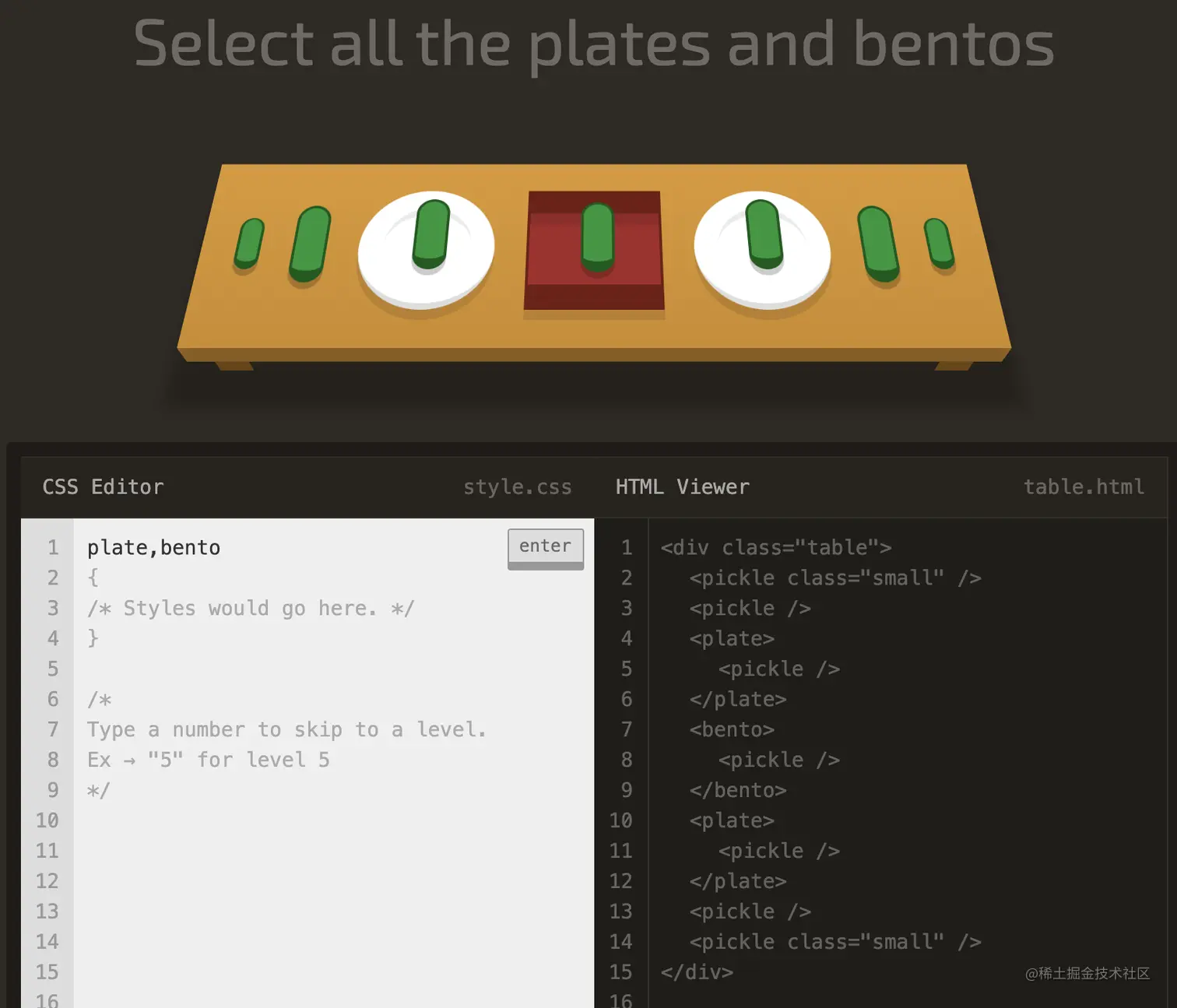Screen dimensions: 1177x1008
Task: Click the <pickle /> on HTML line 3
Action: point(750,608)
